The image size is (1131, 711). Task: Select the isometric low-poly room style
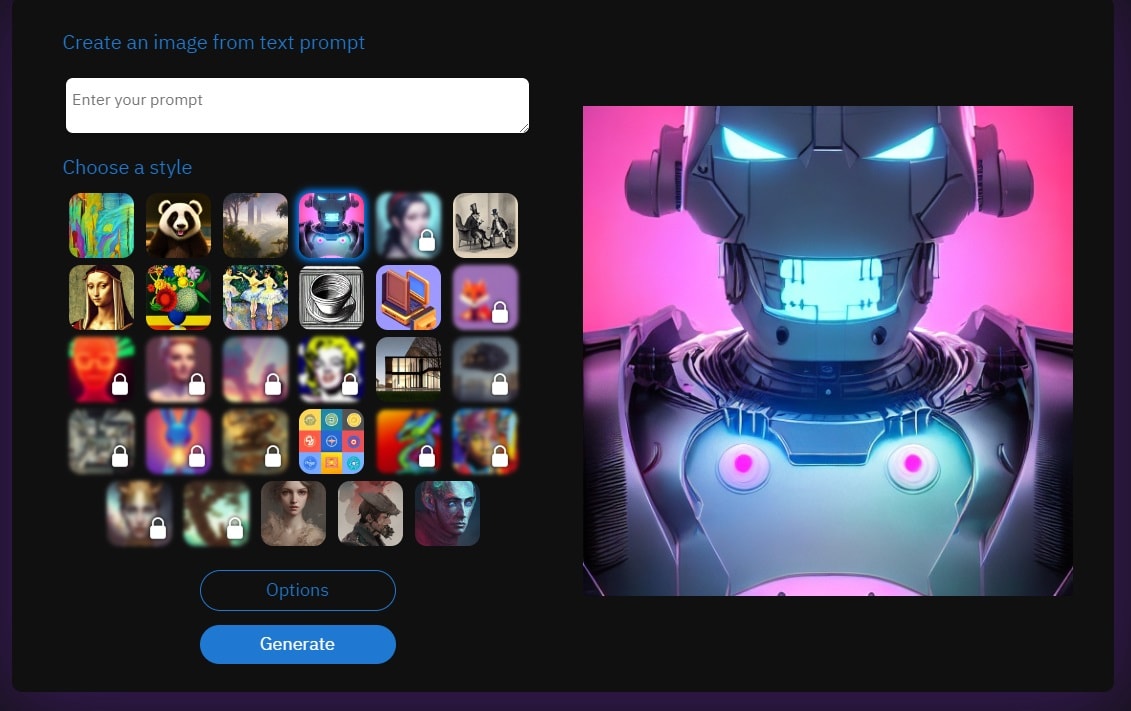(x=408, y=297)
